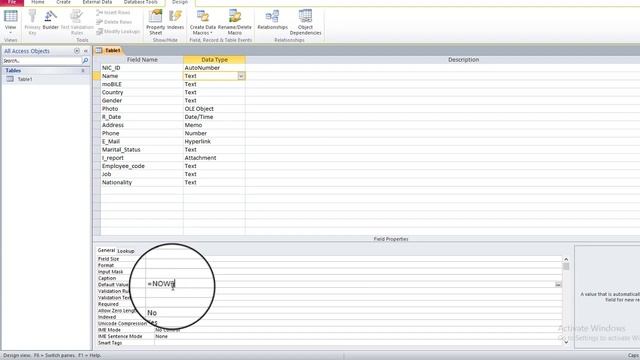
Task: Select Table1 in the navigation pane
Action: pos(24,79)
